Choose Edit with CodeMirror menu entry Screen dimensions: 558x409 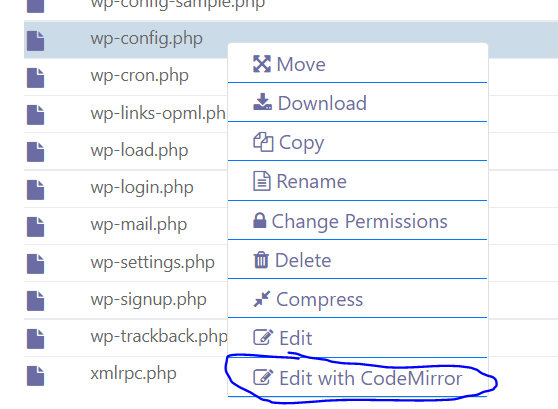(x=357, y=377)
